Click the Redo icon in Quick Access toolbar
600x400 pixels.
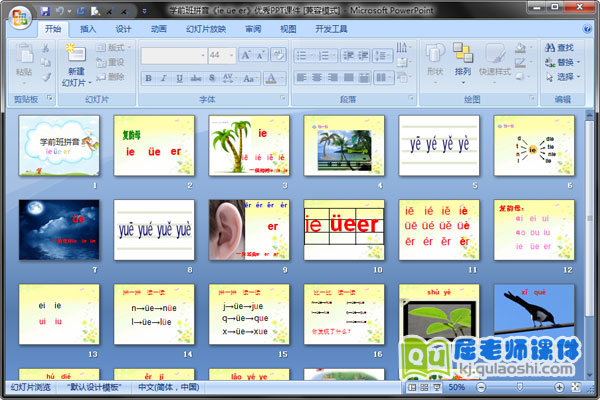[x=81, y=11]
